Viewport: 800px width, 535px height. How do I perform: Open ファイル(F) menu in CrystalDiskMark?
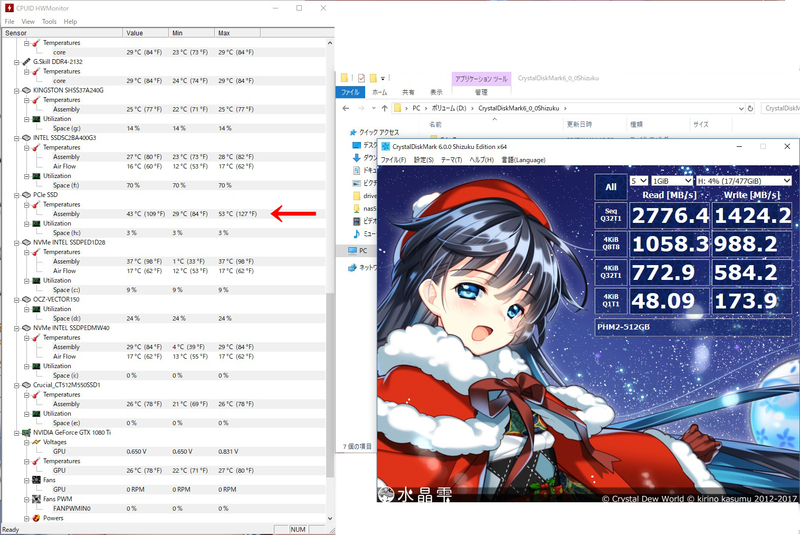[393, 160]
